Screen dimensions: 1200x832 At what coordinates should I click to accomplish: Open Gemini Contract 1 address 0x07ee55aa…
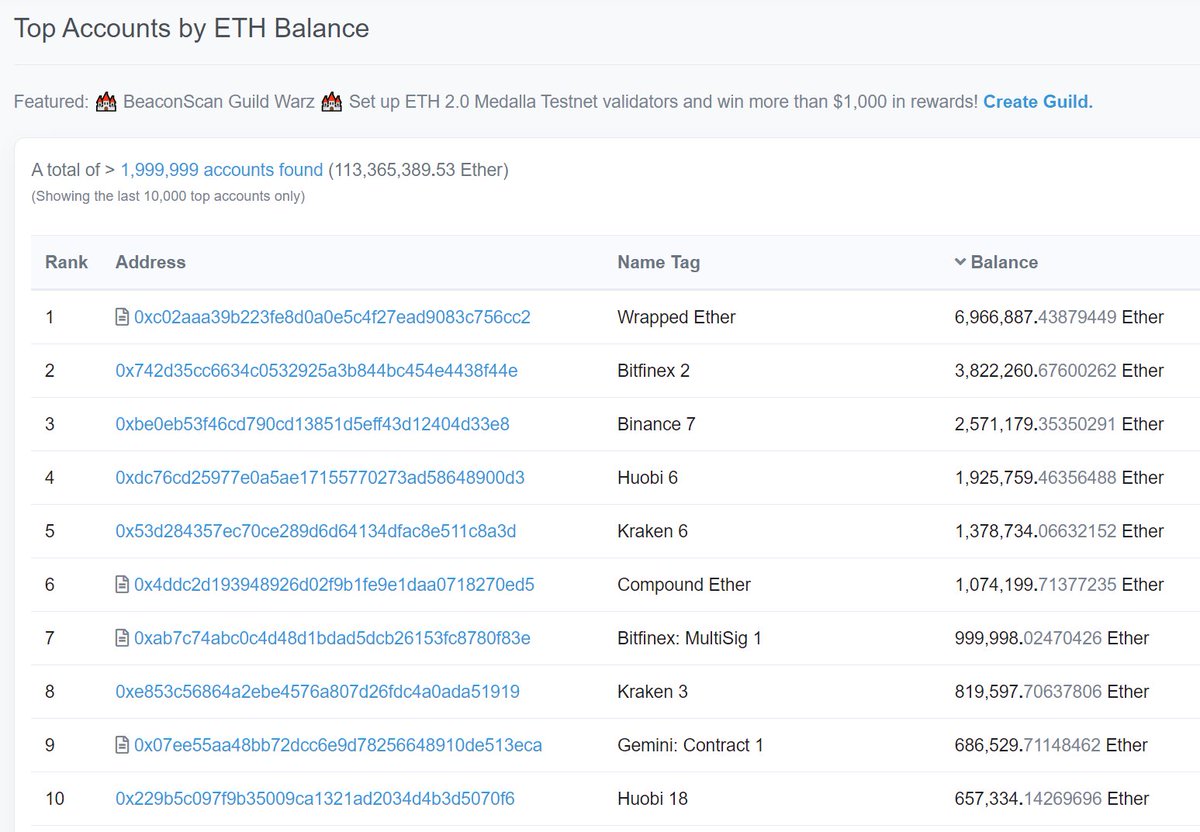(338, 745)
